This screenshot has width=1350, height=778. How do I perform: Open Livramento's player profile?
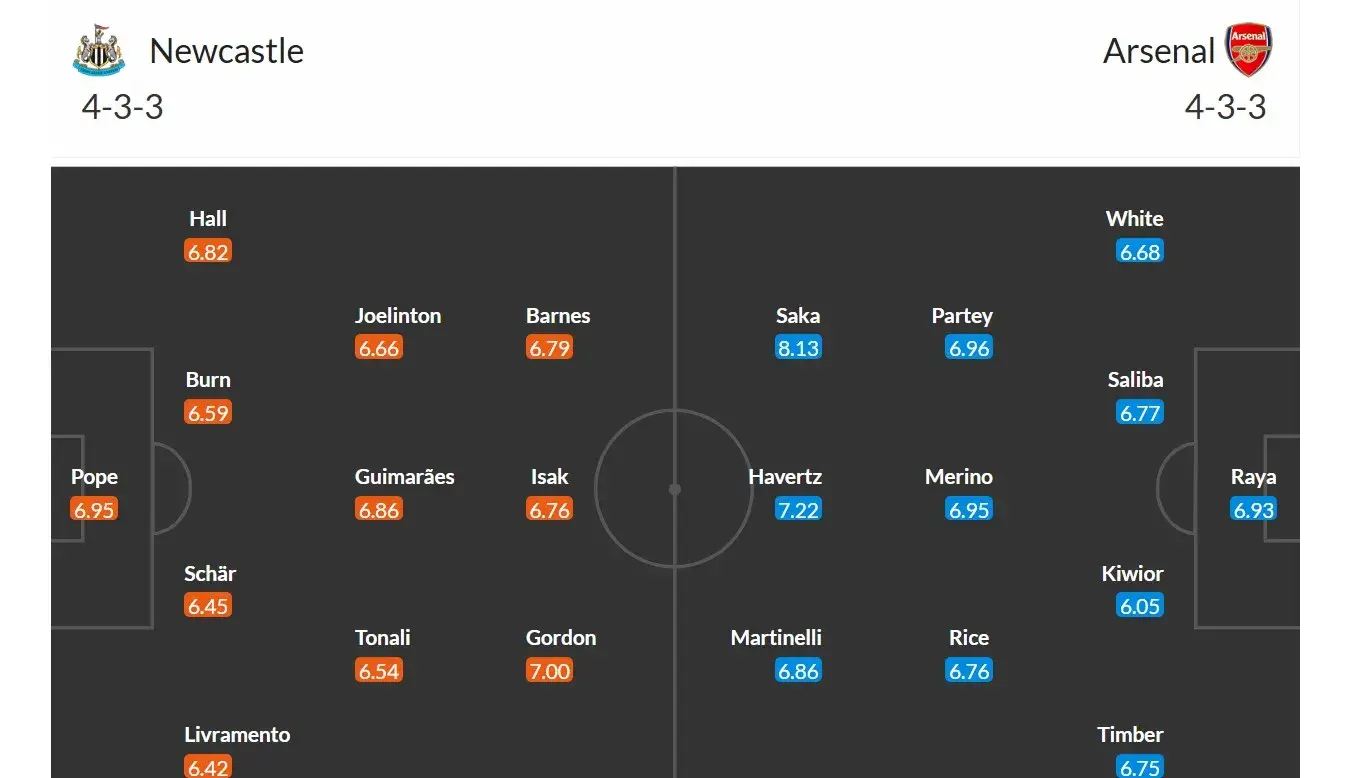(x=237, y=735)
